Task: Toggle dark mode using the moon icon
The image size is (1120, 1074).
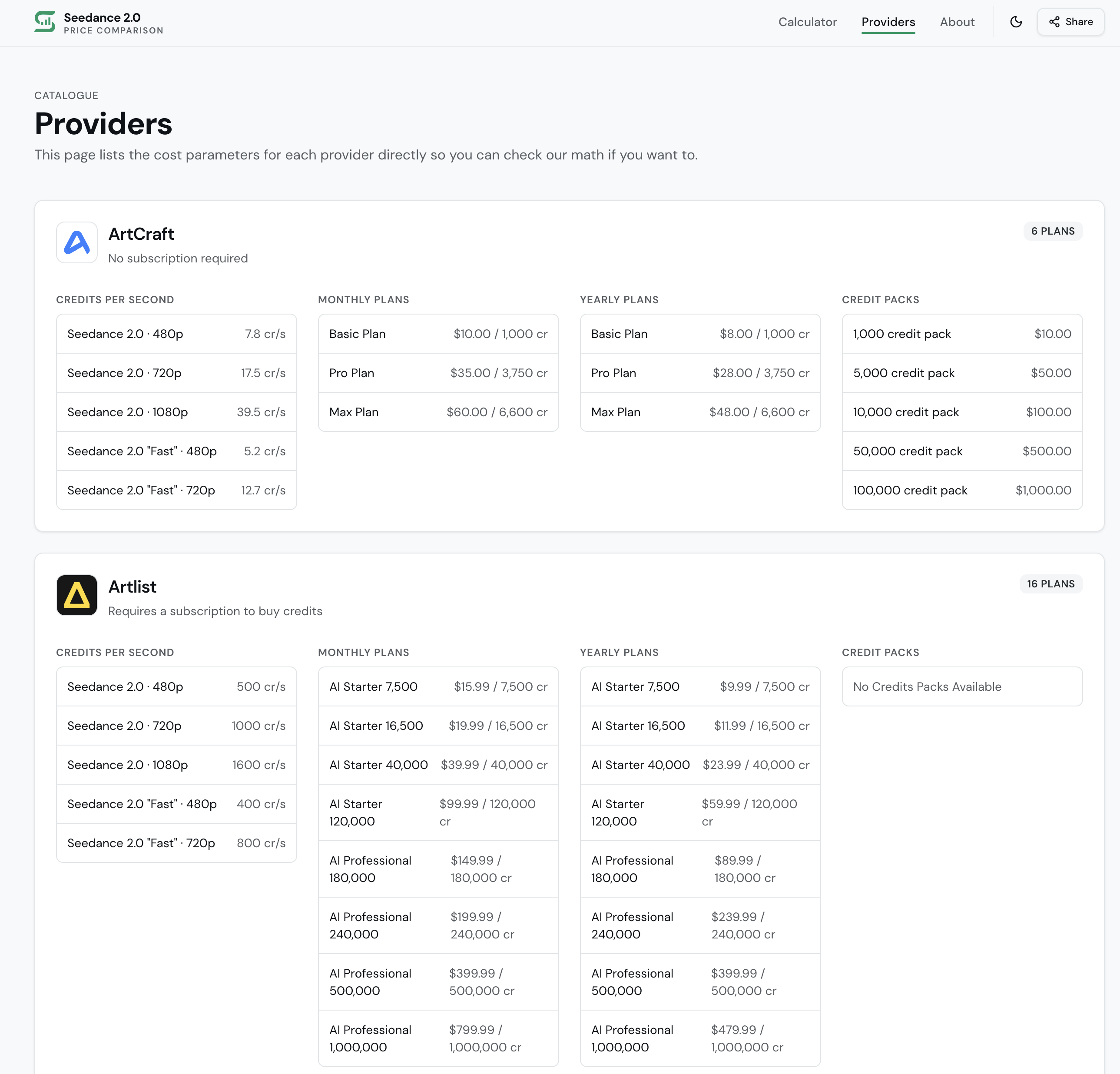Action: click(1016, 22)
